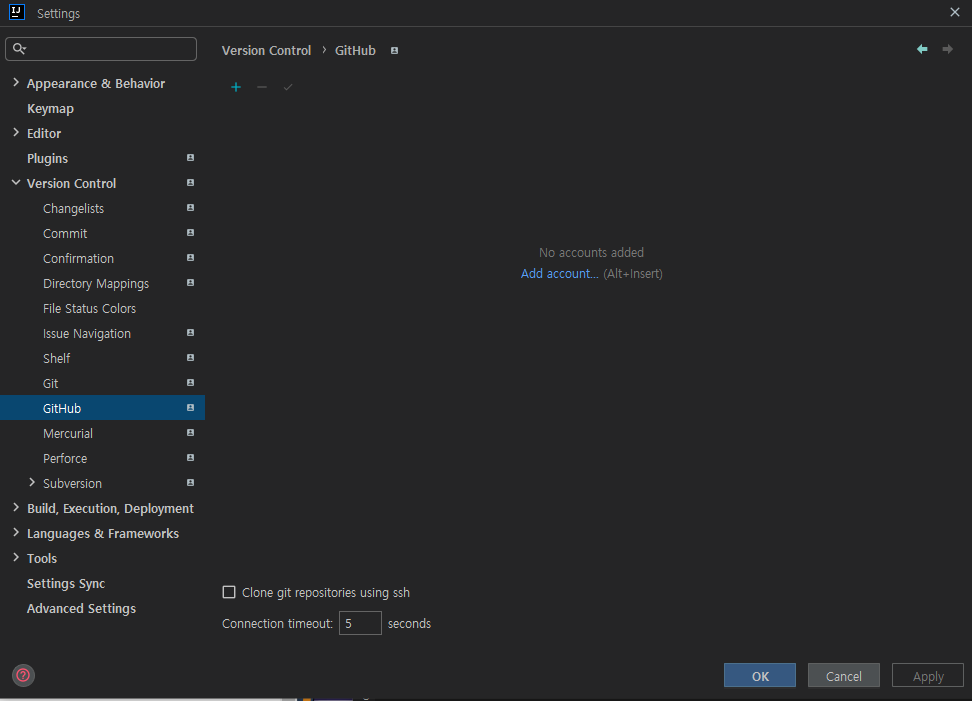Select Confirmation in the settings tree
The height and width of the screenshot is (701, 972).
tap(78, 258)
